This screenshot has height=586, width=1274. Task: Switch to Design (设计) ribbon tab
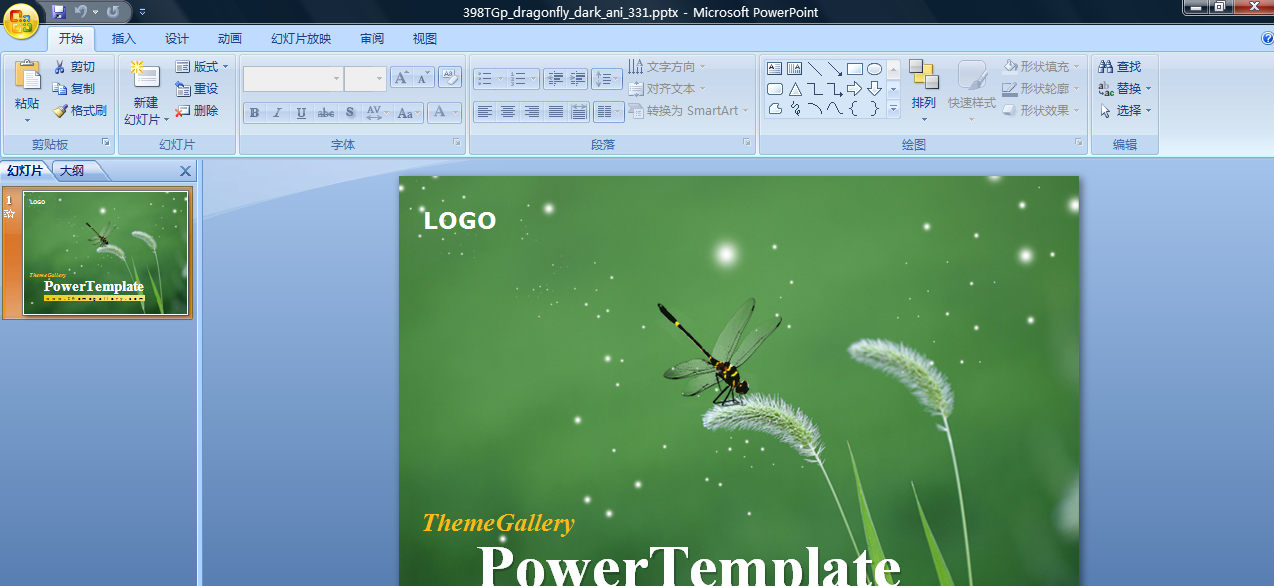tap(177, 39)
